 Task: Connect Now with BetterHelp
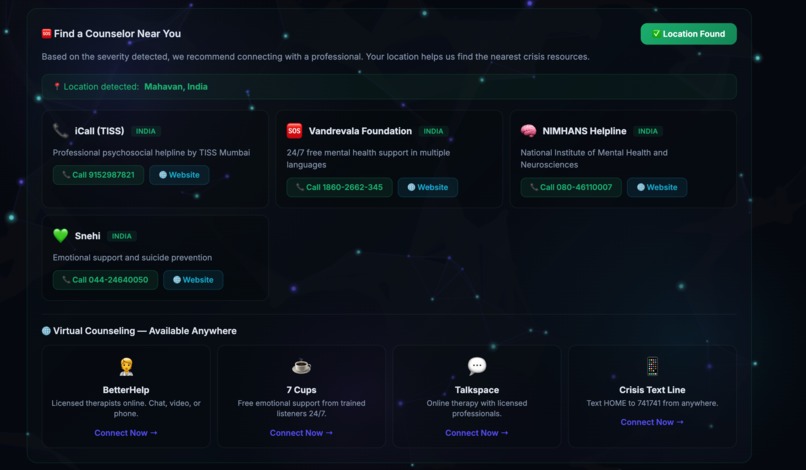tap(126, 433)
